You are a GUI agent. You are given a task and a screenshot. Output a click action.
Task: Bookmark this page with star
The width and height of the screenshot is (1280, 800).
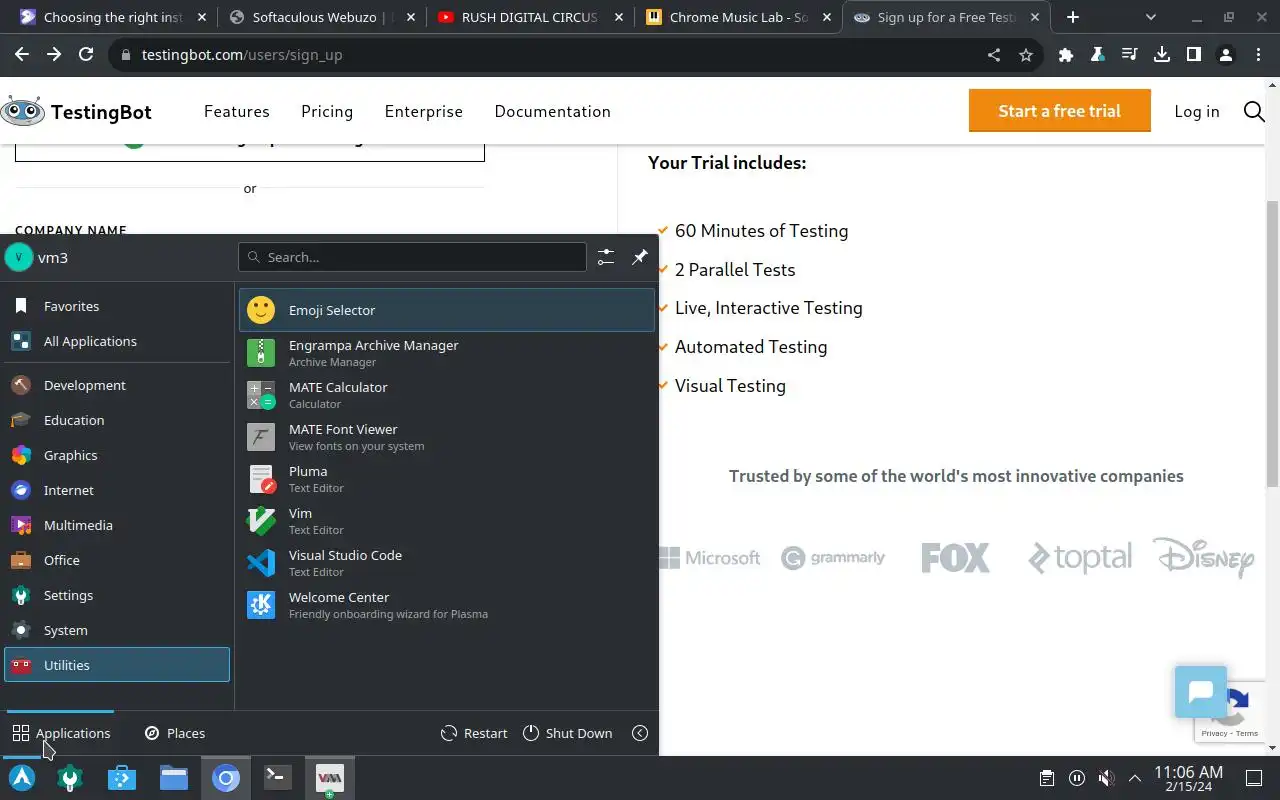(1026, 55)
